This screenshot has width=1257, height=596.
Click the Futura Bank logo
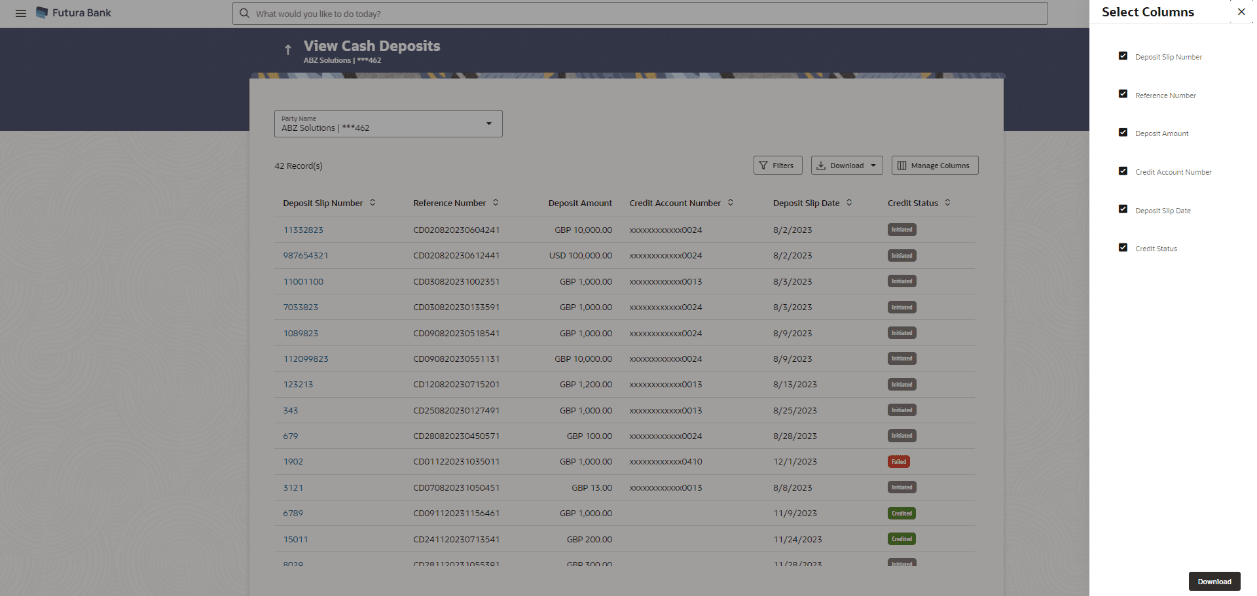tap(74, 13)
